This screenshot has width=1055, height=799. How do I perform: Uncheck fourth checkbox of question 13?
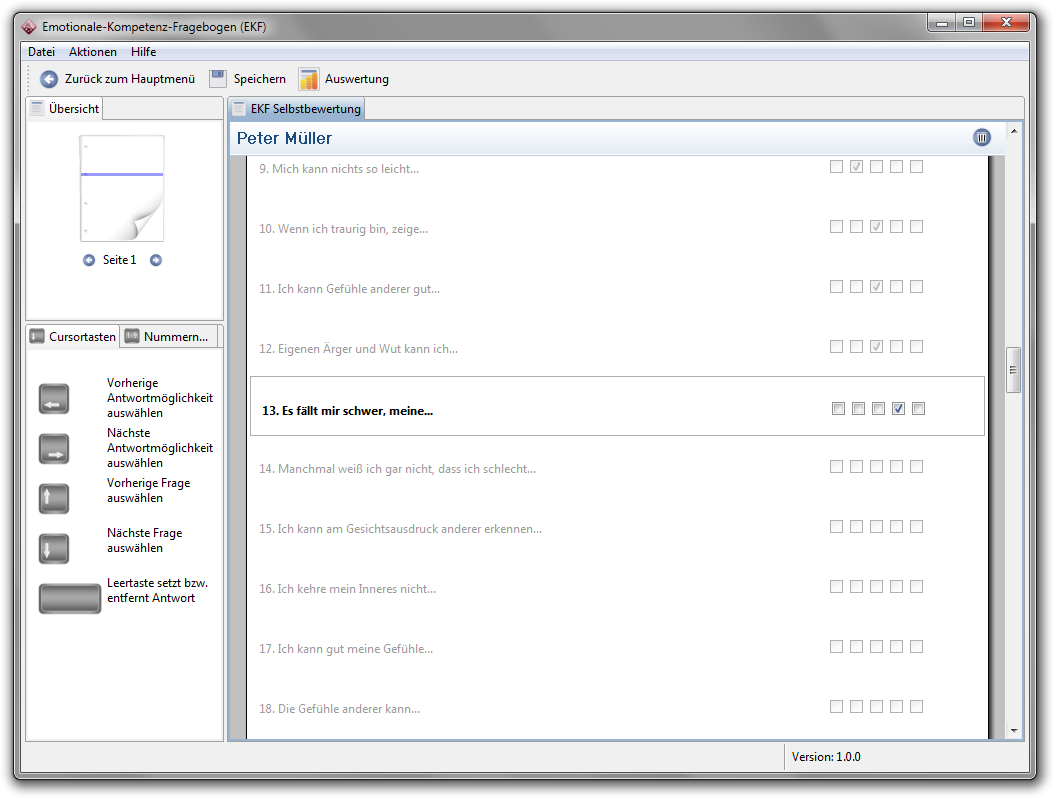tap(898, 408)
